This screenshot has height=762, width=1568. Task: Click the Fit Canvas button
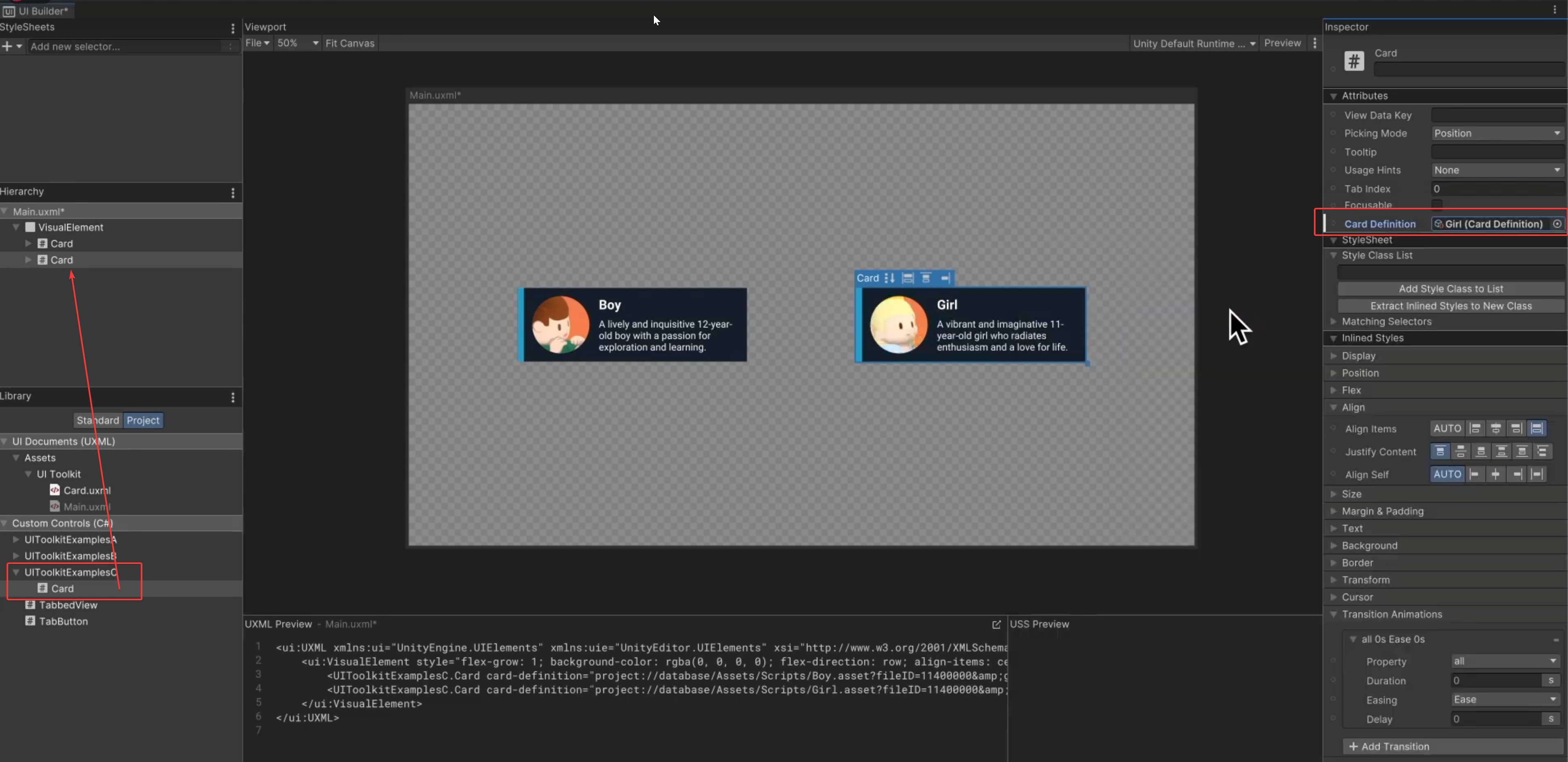pyautogui.click(x=349, y=43)
